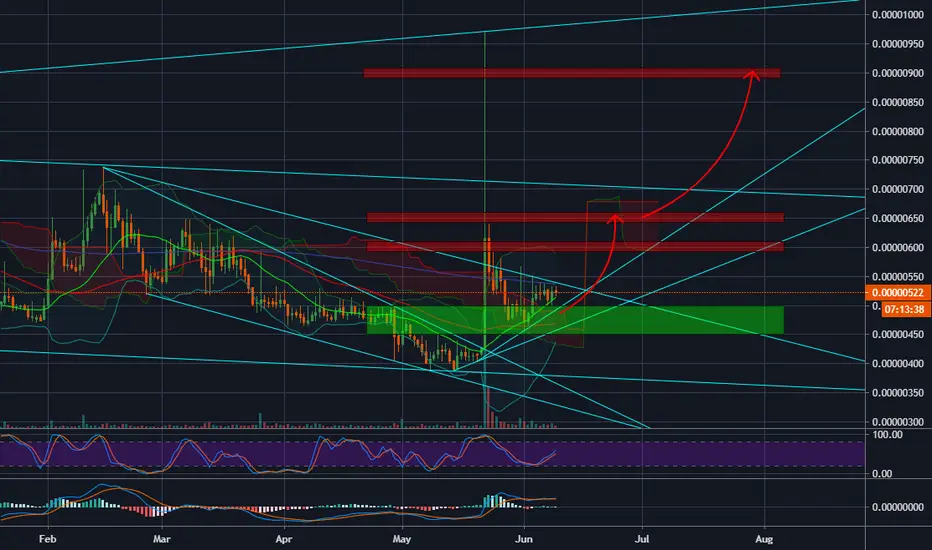Image resolution: width=932 pixels, height=550 pixels.
Task: Click the 0.00000400 price axis label
Action: point(898,363)
